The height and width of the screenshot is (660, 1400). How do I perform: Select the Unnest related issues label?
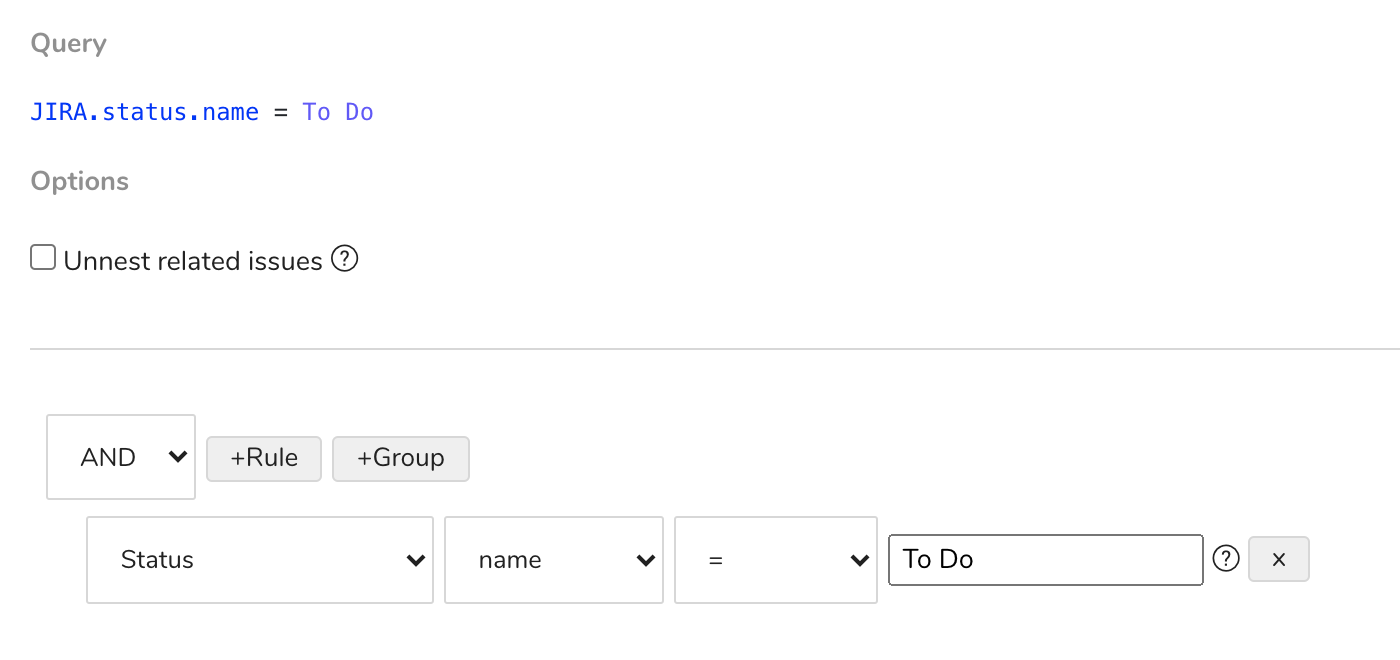193,261
